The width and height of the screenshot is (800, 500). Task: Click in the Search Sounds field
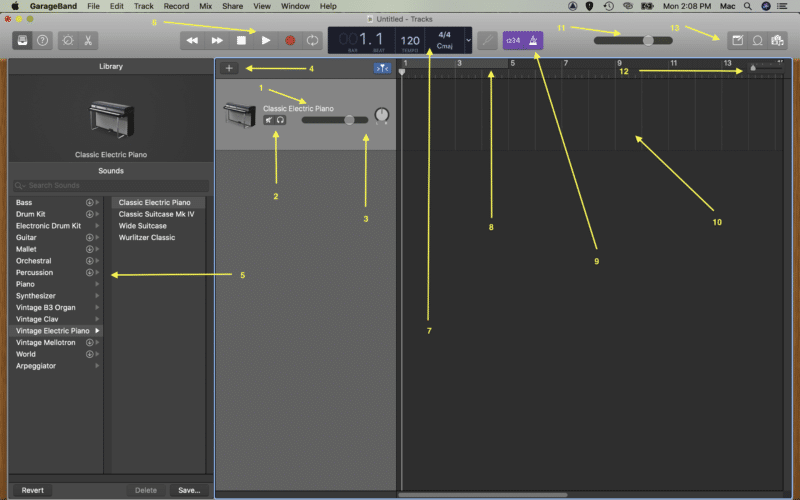click(111, 185)
